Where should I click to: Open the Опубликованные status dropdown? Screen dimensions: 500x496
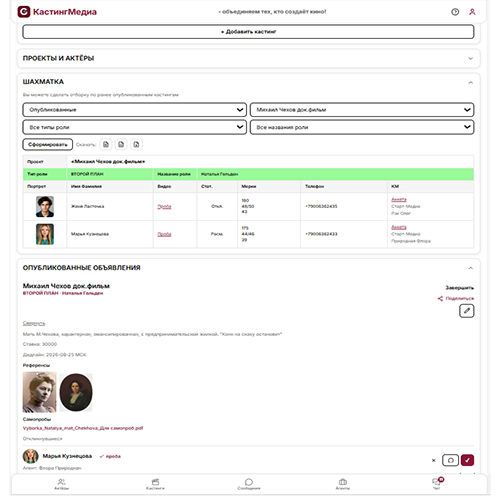(135, 110)
